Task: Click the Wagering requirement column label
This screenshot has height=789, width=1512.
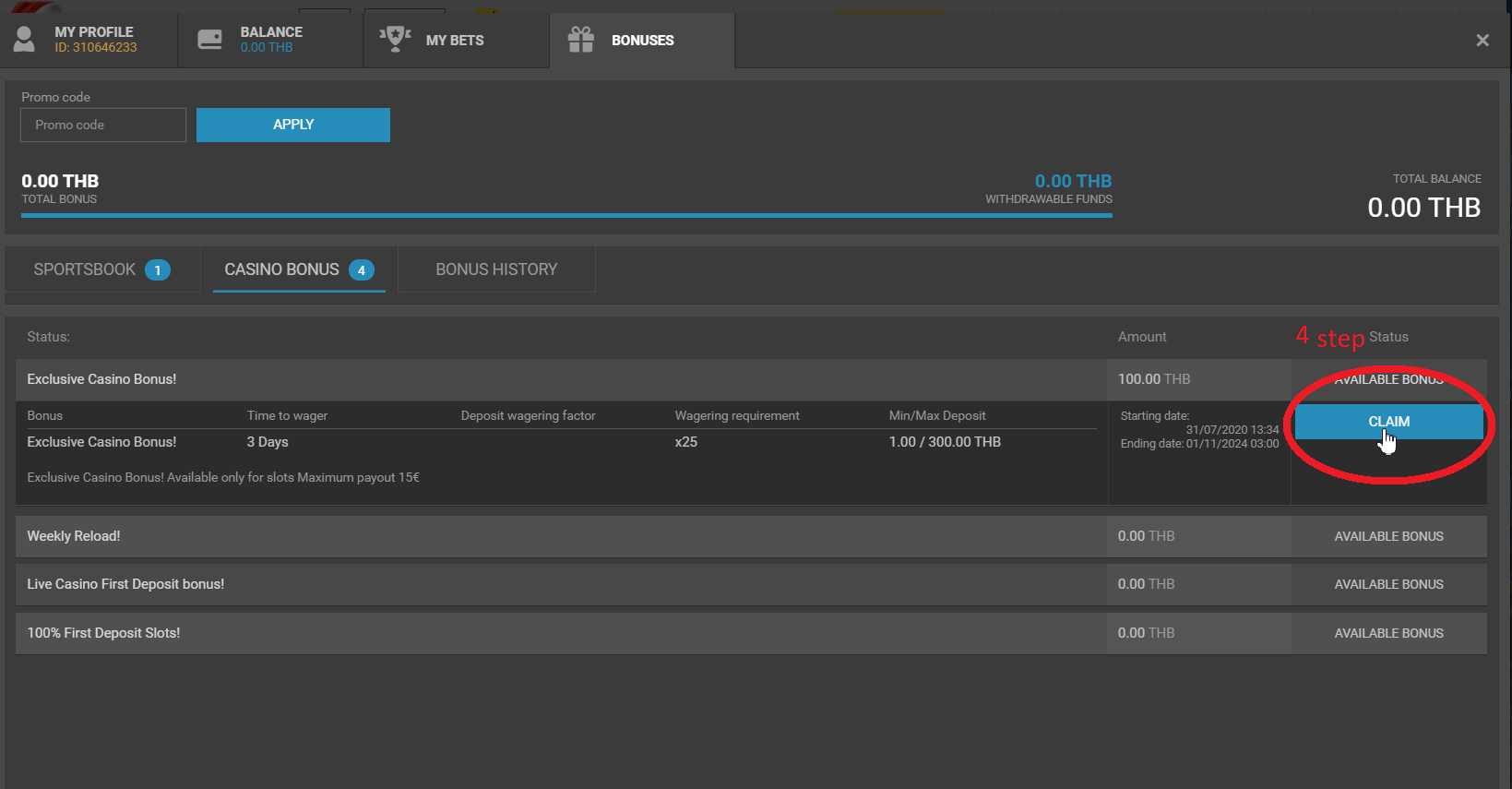Action: click(x=737, y=416)
